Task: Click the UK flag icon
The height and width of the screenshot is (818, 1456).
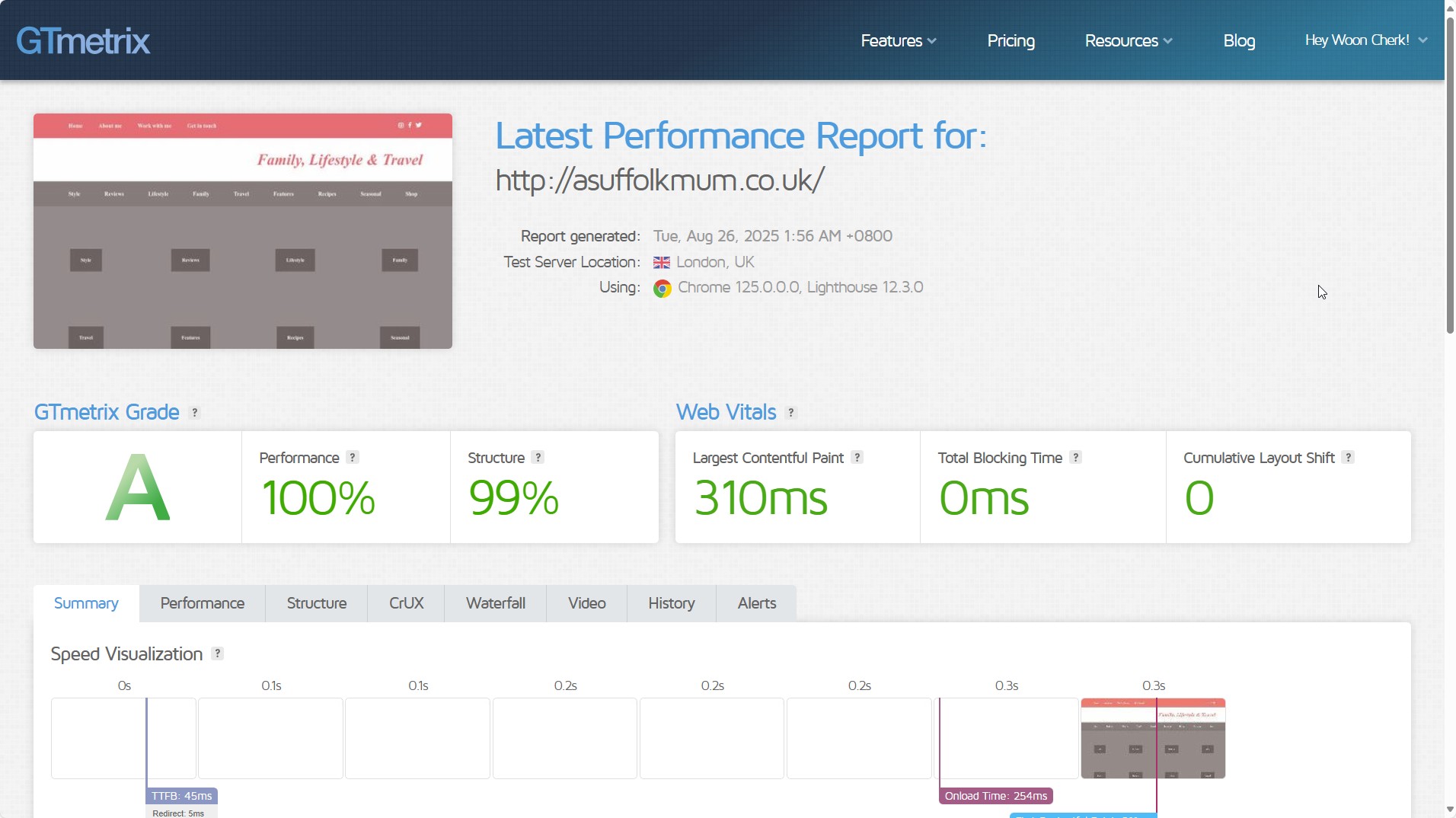Action: [x=662, y=263]
